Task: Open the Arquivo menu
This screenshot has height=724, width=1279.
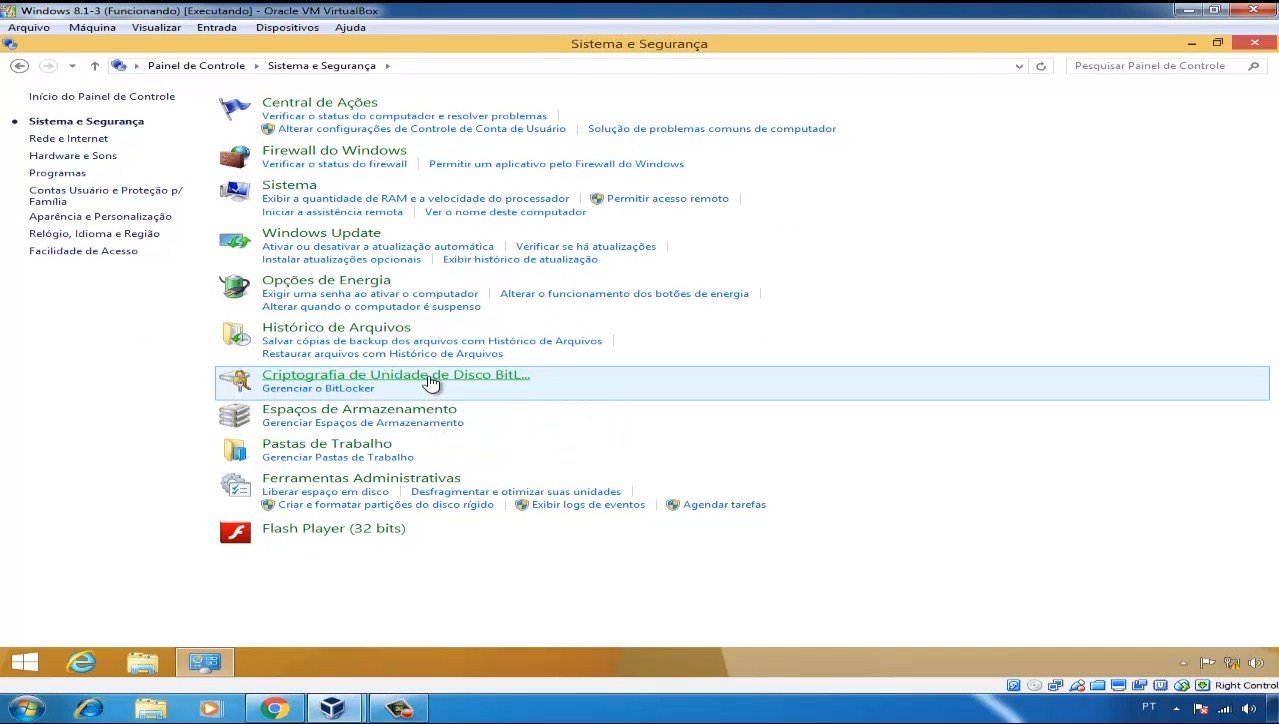Action: [29, 27]
